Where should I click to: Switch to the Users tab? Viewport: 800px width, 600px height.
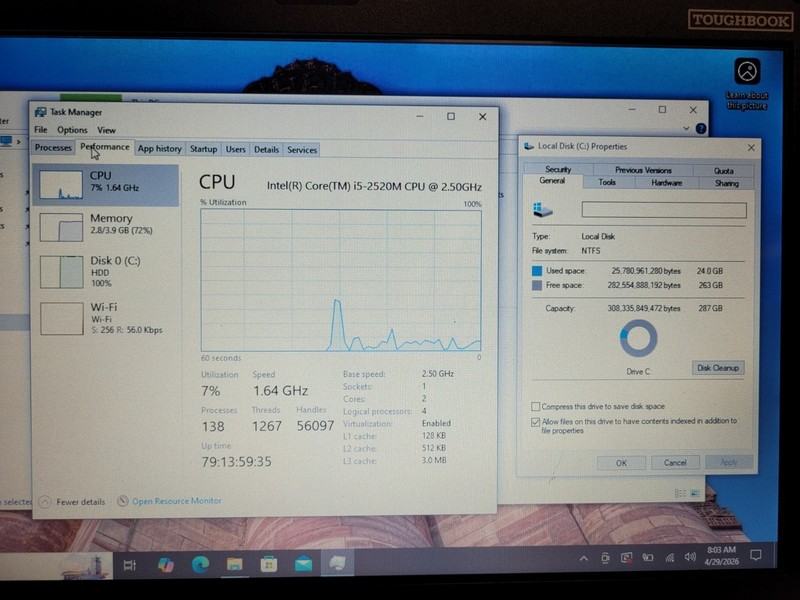(236, 149)
